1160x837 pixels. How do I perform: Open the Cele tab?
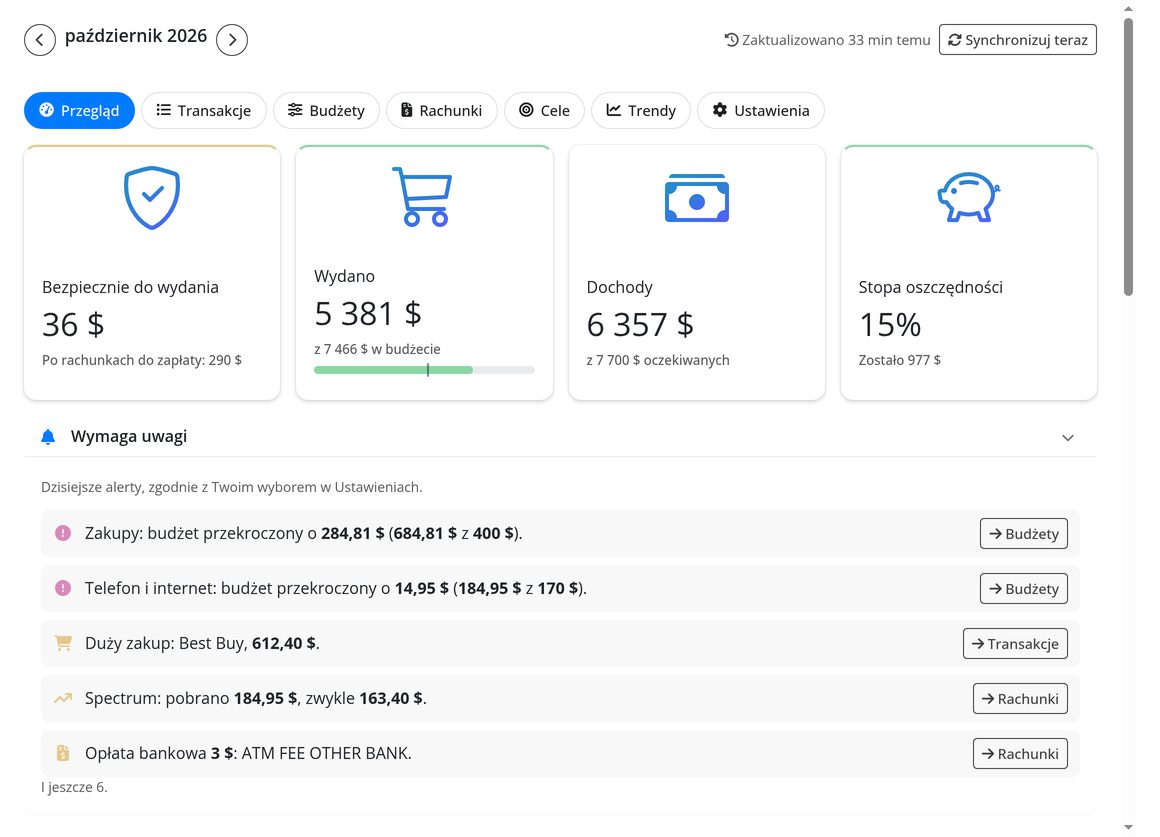click(544, 110)
